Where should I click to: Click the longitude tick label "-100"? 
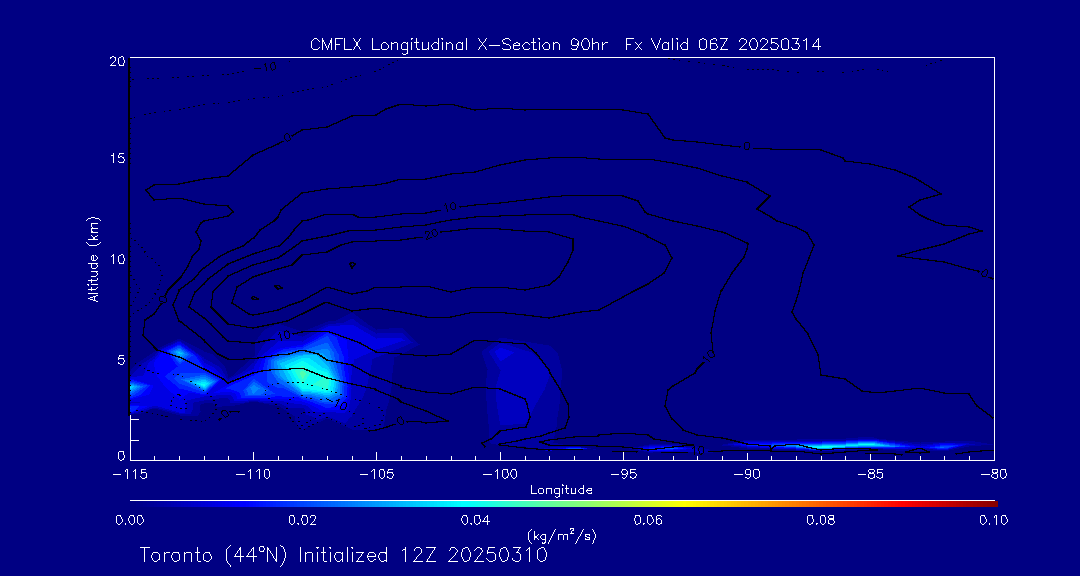point(500,475)
